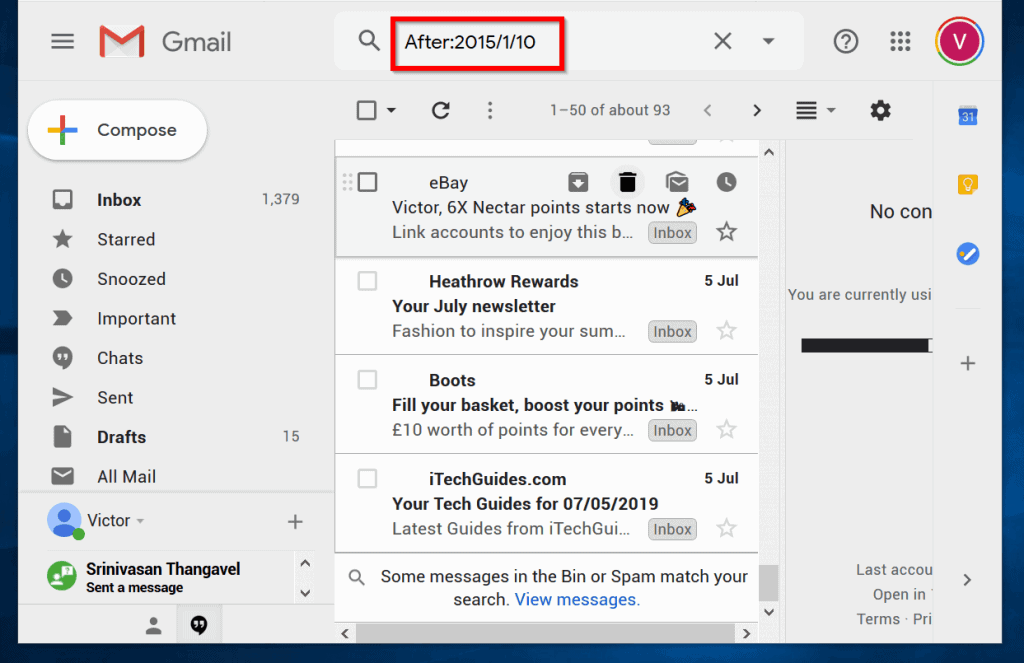This screenshot has width=1024, height=663.
Task: Click message list scroll-down arrow
Action: click(x=769, y=612)
